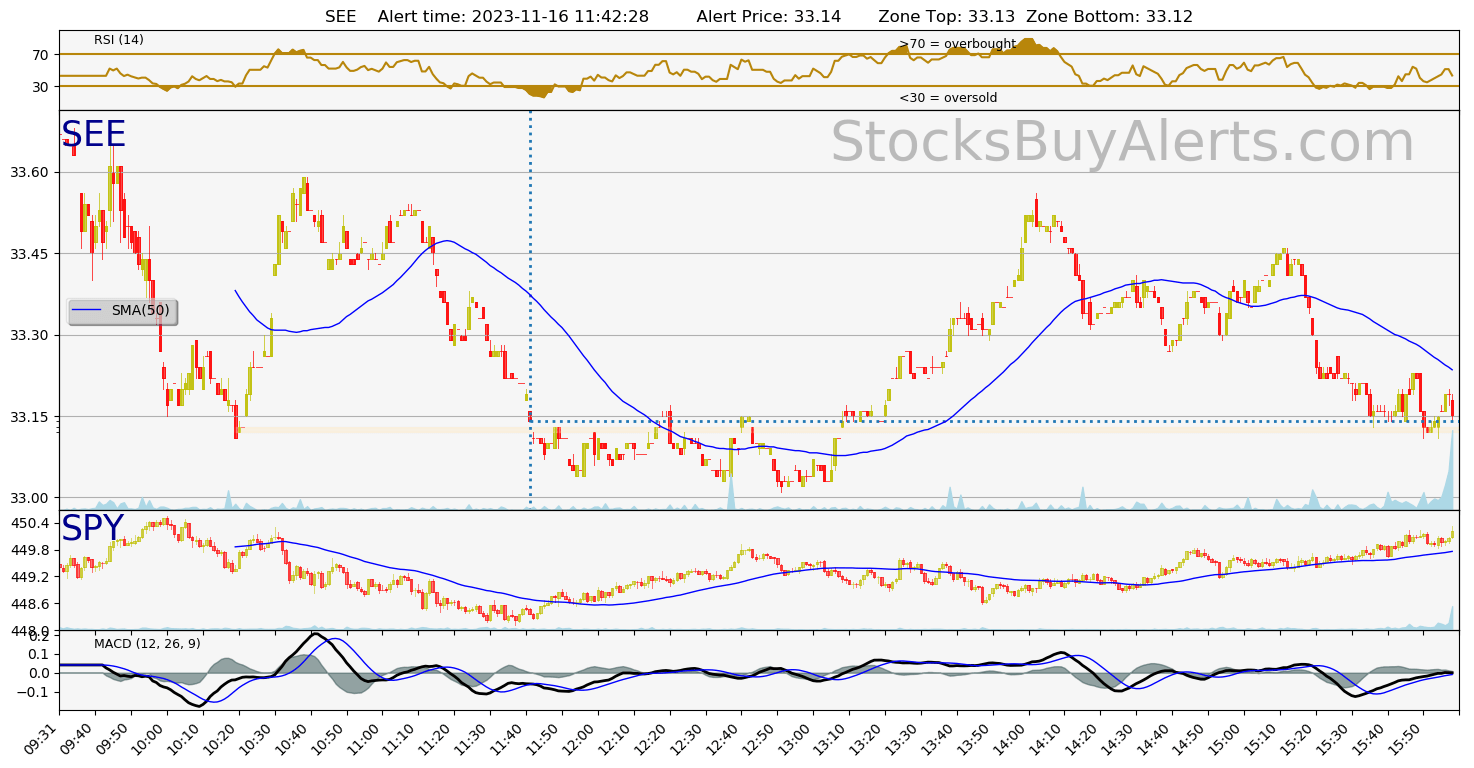
Task: Click the 33.60 price axis label
Action: [30, 173]
